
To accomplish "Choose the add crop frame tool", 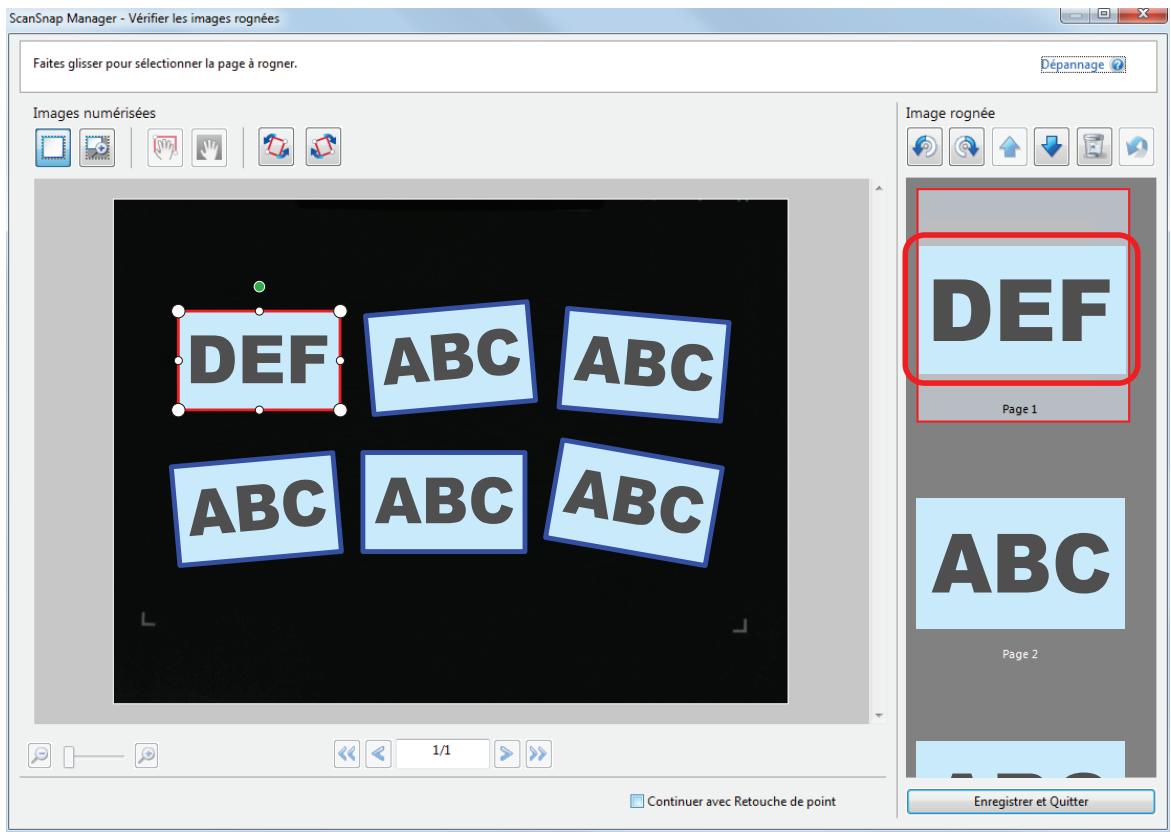I will [97, 147].
